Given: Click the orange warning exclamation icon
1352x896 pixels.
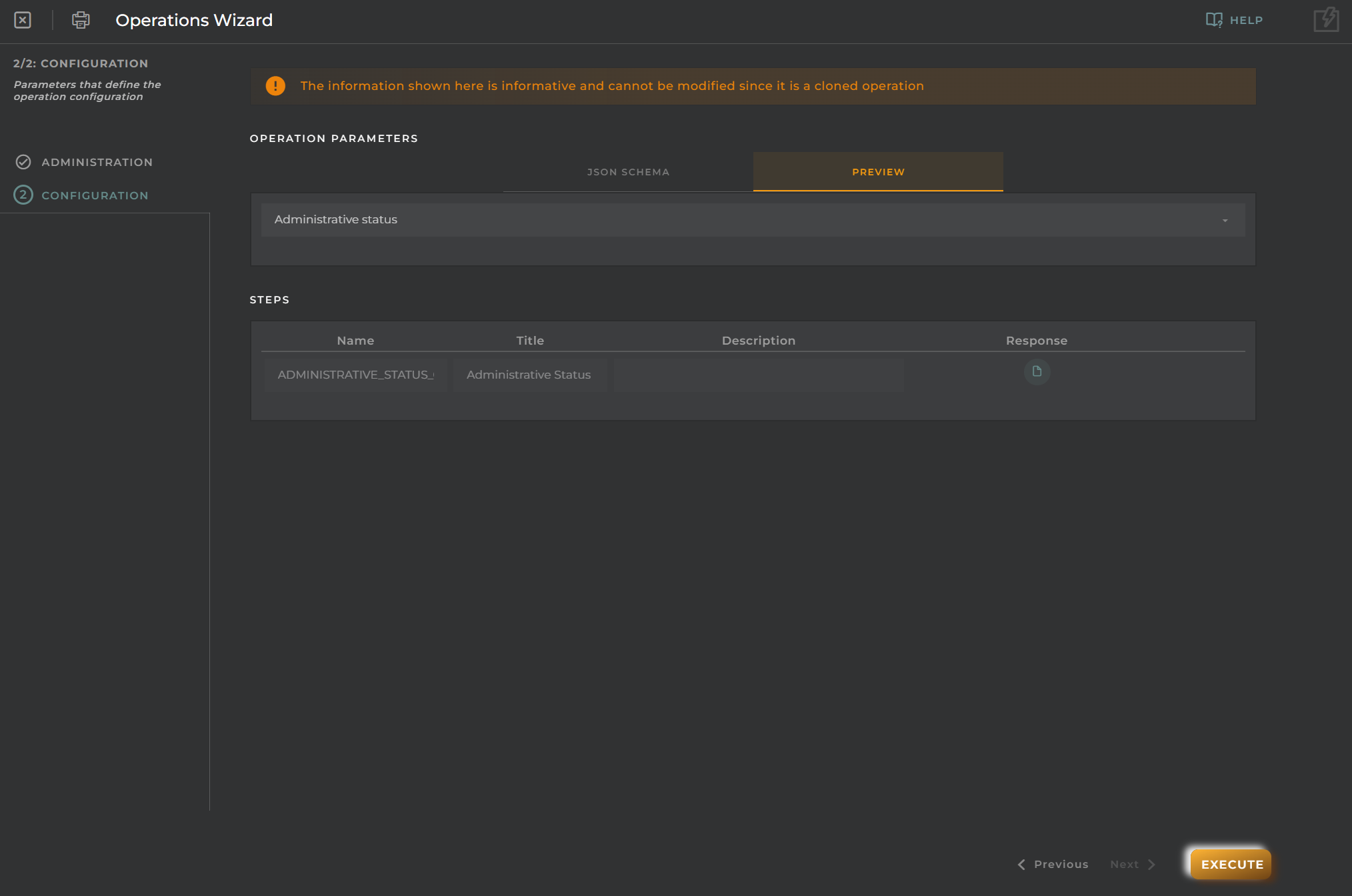Looking at the screenshot, I should (275, 86).
